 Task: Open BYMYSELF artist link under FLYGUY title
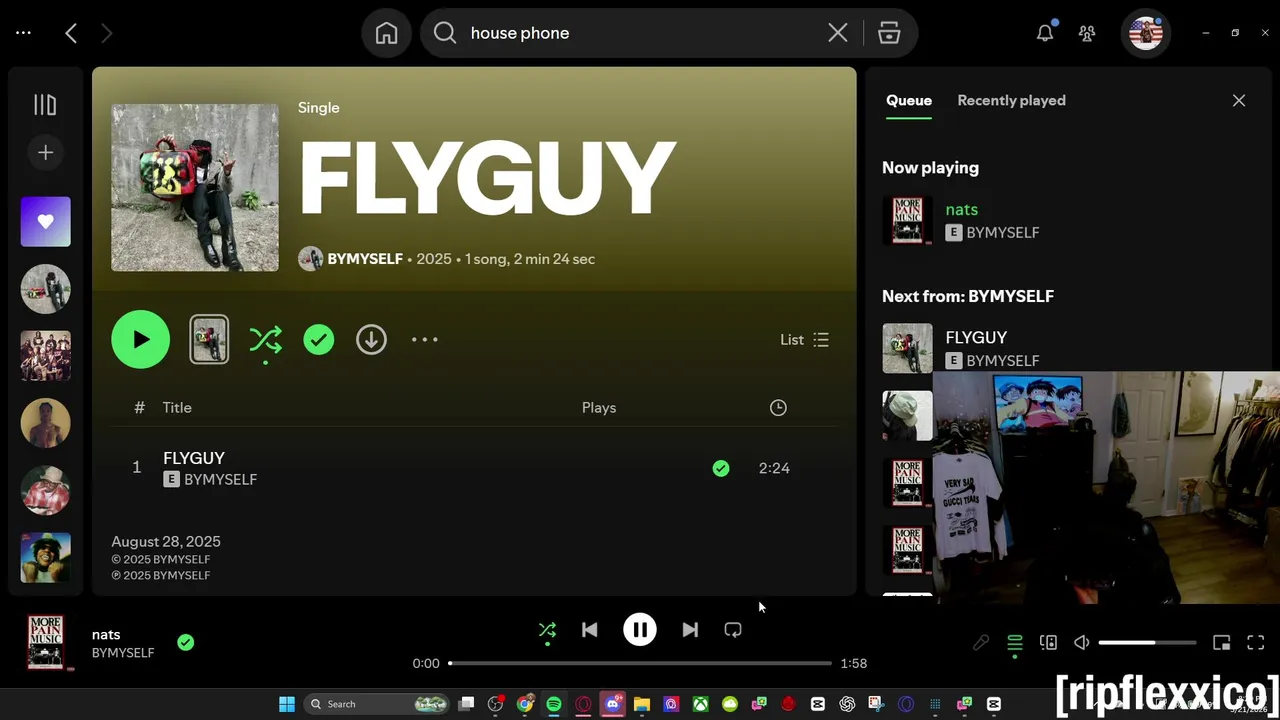(x=365, y=259)
